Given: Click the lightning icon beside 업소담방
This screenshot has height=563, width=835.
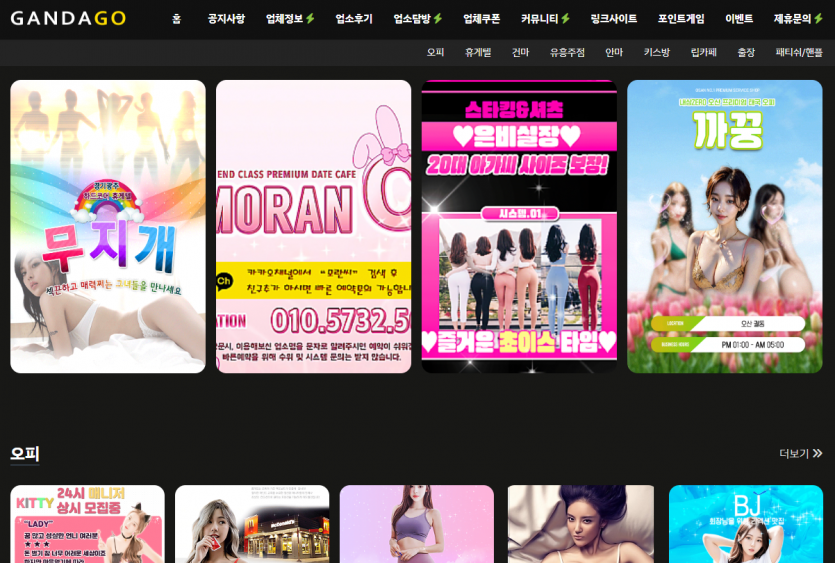Looking at the screenshot, I should coord(437,19).
